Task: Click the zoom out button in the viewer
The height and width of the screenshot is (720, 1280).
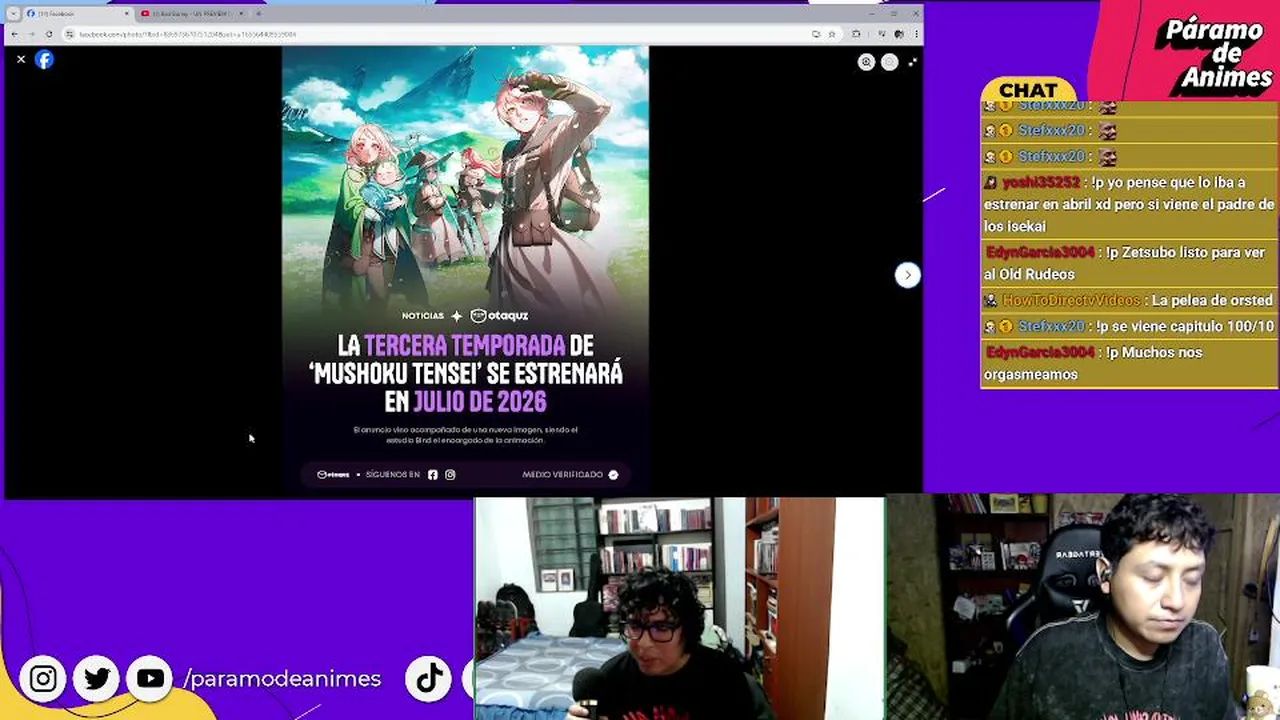Action: click(x=889, y=62)
